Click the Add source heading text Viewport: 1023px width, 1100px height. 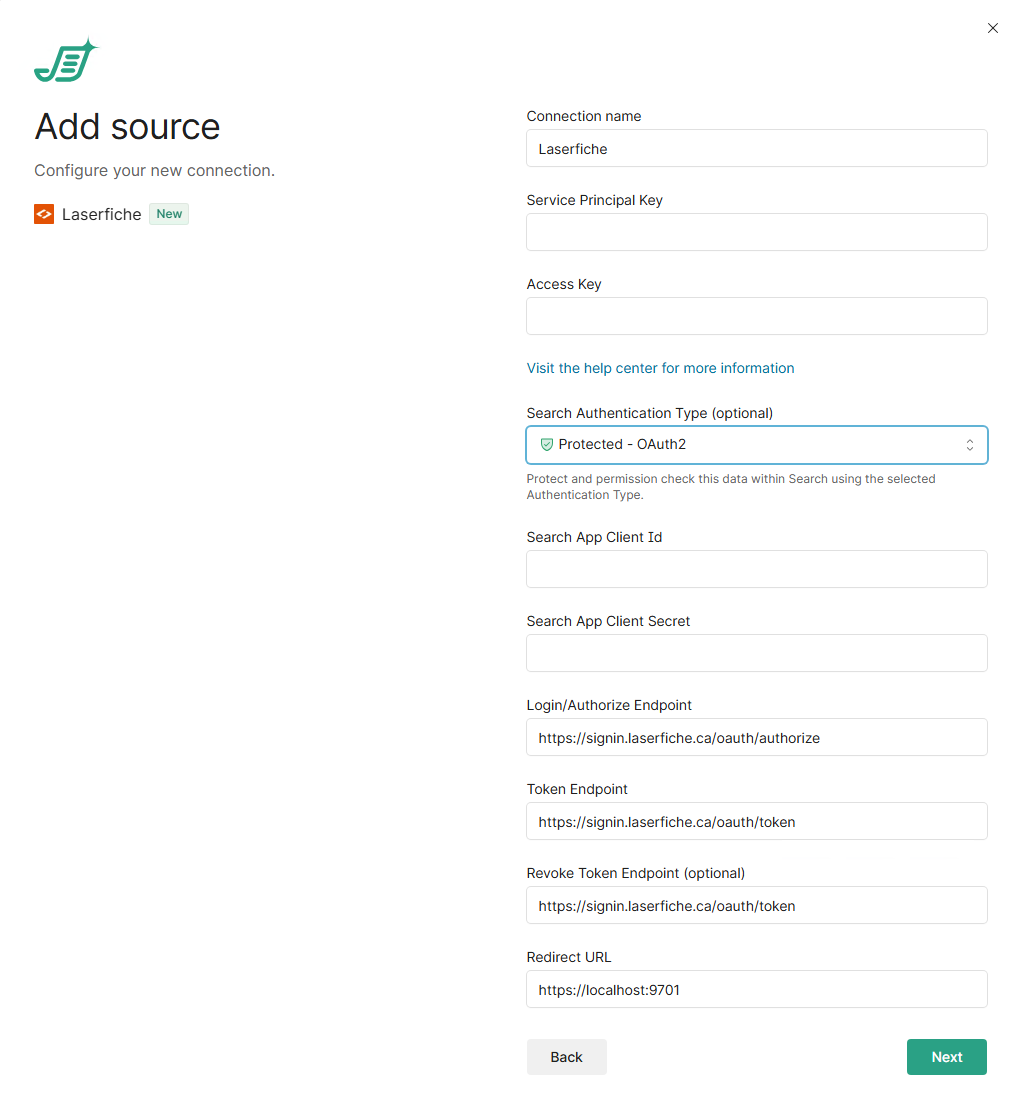coord(127,127)
